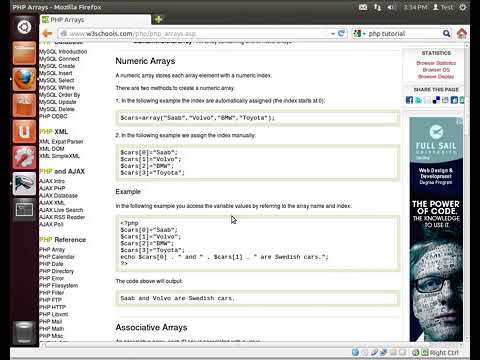Go to MySQL Update chapter
Screen dimensions: 480x360
tap(58, 102)
